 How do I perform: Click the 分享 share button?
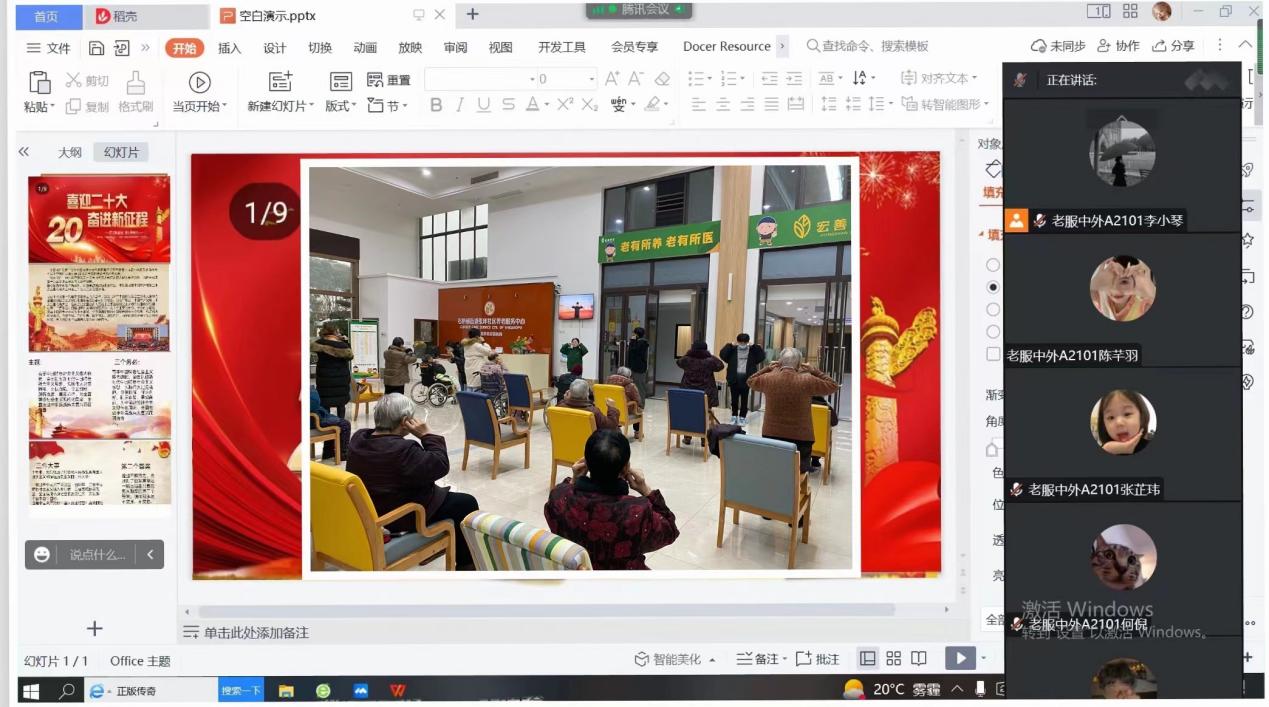click(1174, 46)
